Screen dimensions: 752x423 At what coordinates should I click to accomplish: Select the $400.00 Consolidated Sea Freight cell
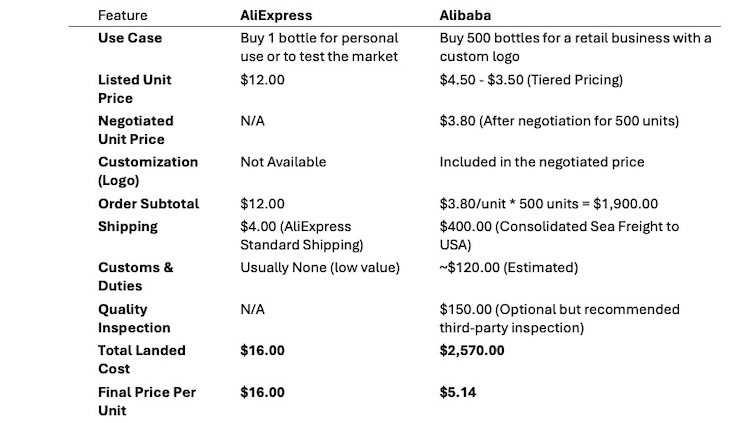(559, 235)
